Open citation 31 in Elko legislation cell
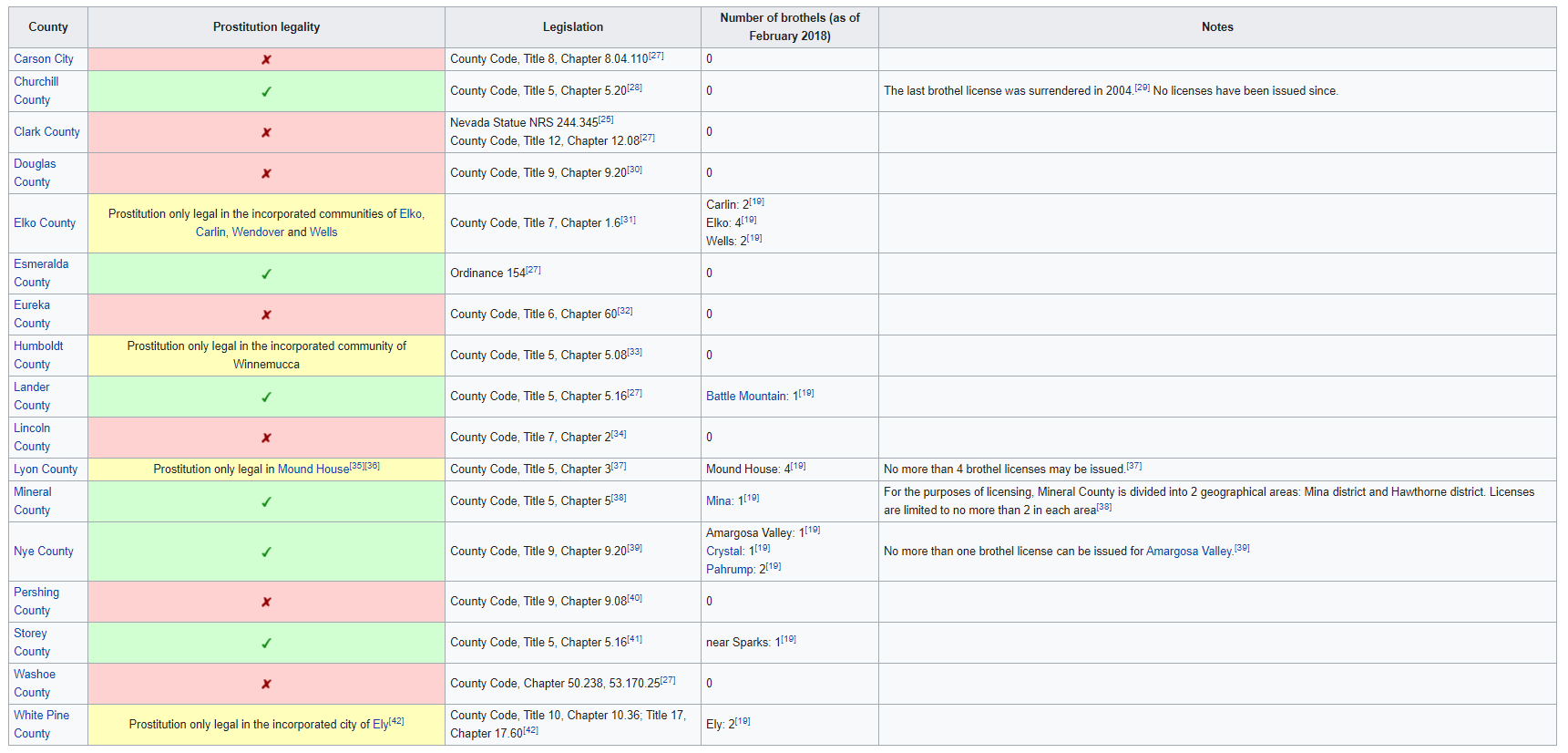The height and width of the screenshot is (753, 1568). [x=629, y=220]
